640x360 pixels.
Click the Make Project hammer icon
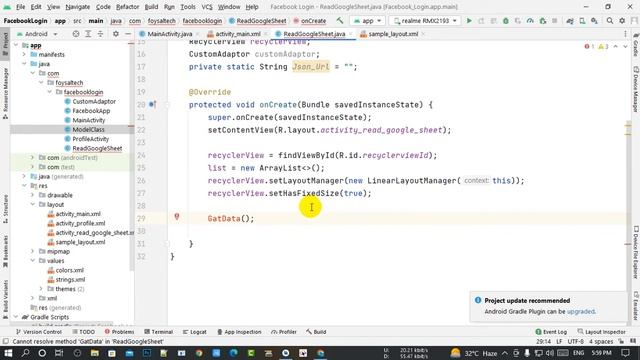coord(340,21)
